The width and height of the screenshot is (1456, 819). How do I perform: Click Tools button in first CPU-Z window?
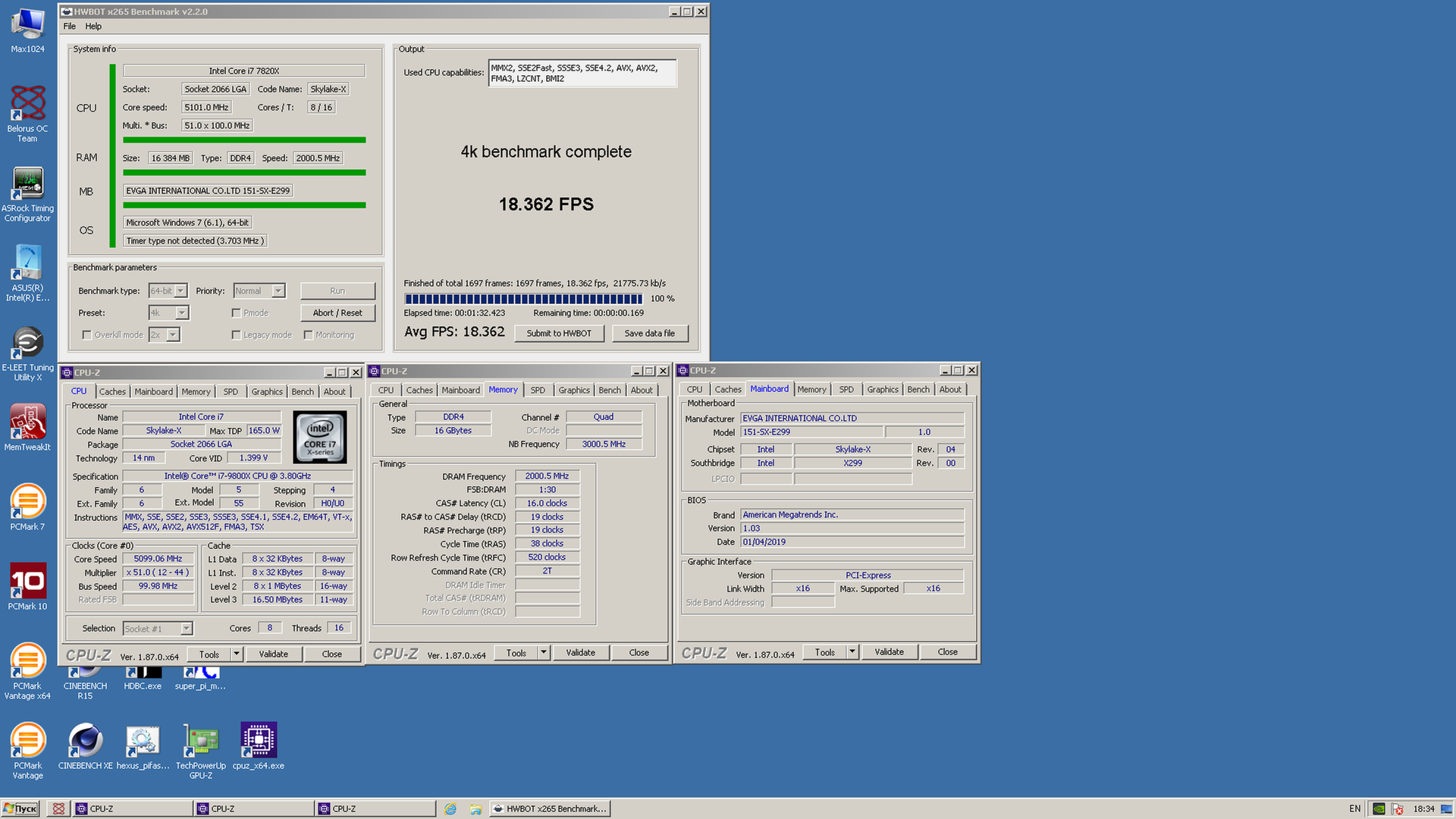(x=209, y=654)
